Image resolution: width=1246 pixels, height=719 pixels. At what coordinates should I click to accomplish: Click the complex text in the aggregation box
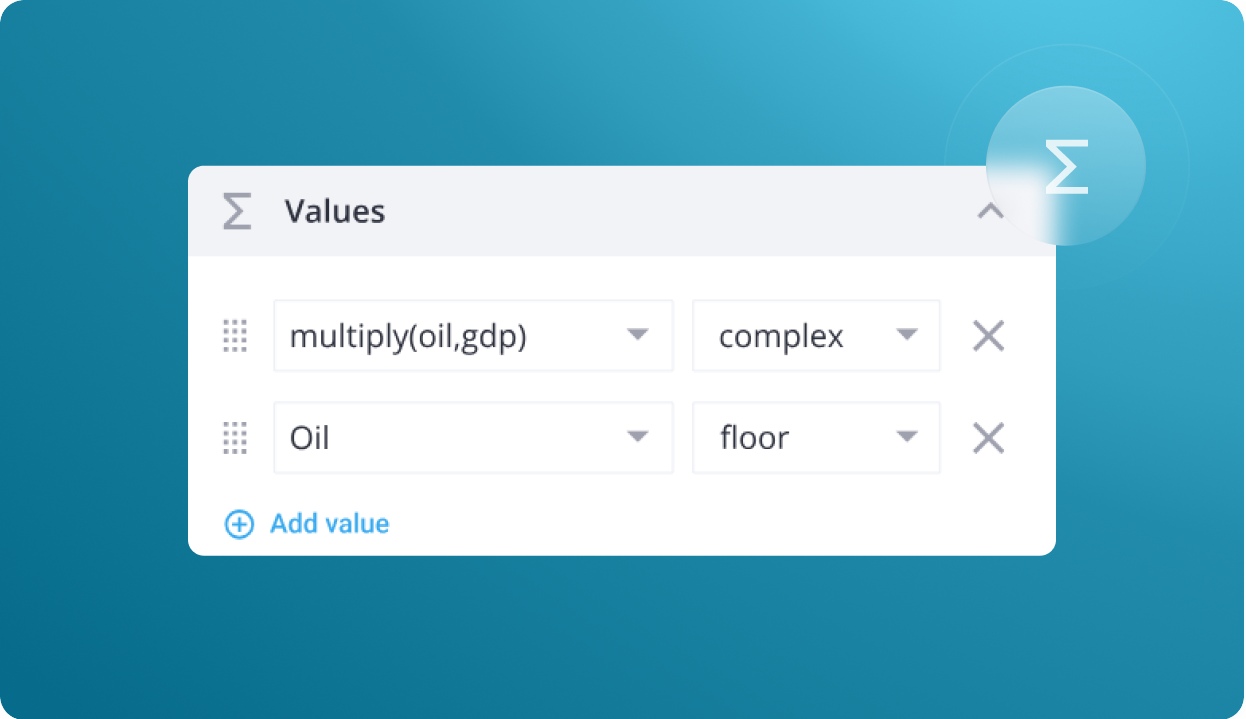pos(781,338)
